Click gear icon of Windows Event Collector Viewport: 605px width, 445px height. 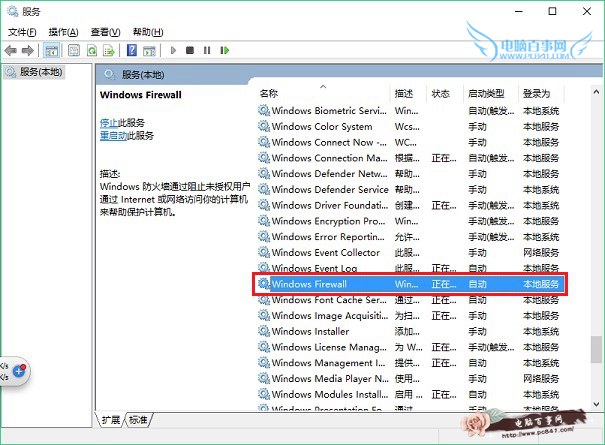pyautogui.click(x=264, y=252)
